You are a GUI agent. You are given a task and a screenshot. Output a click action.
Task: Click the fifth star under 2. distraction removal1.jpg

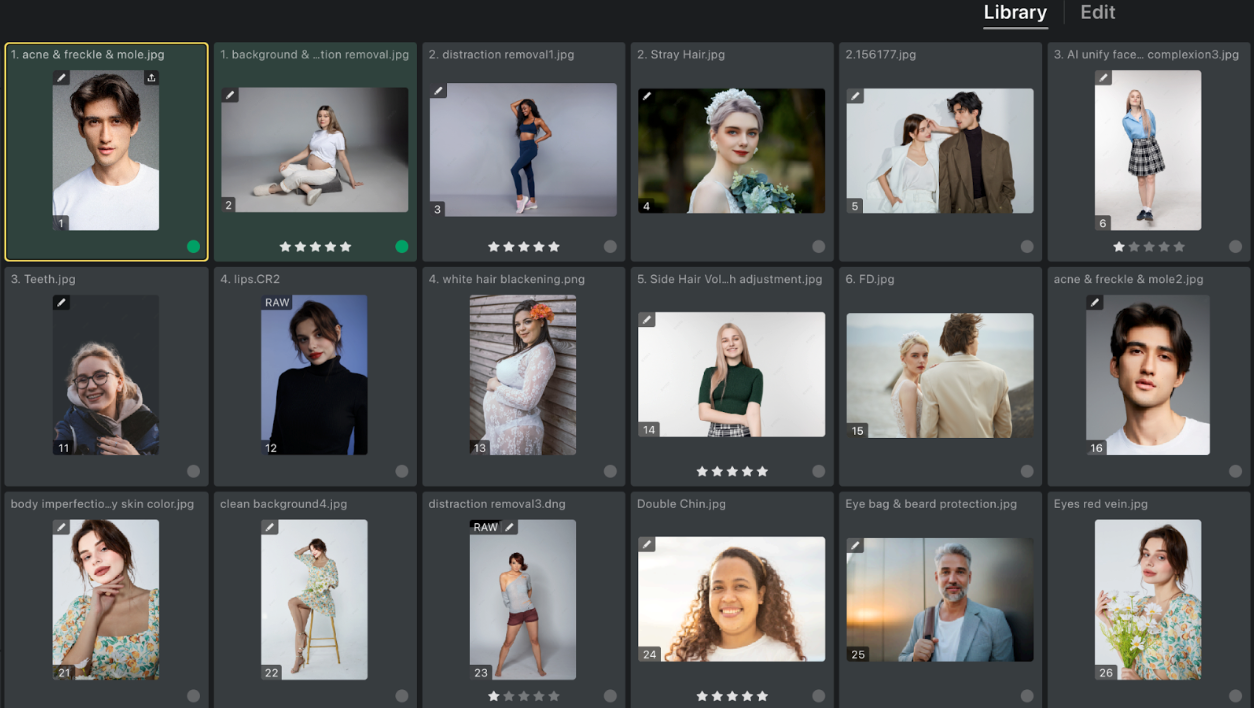555,245
